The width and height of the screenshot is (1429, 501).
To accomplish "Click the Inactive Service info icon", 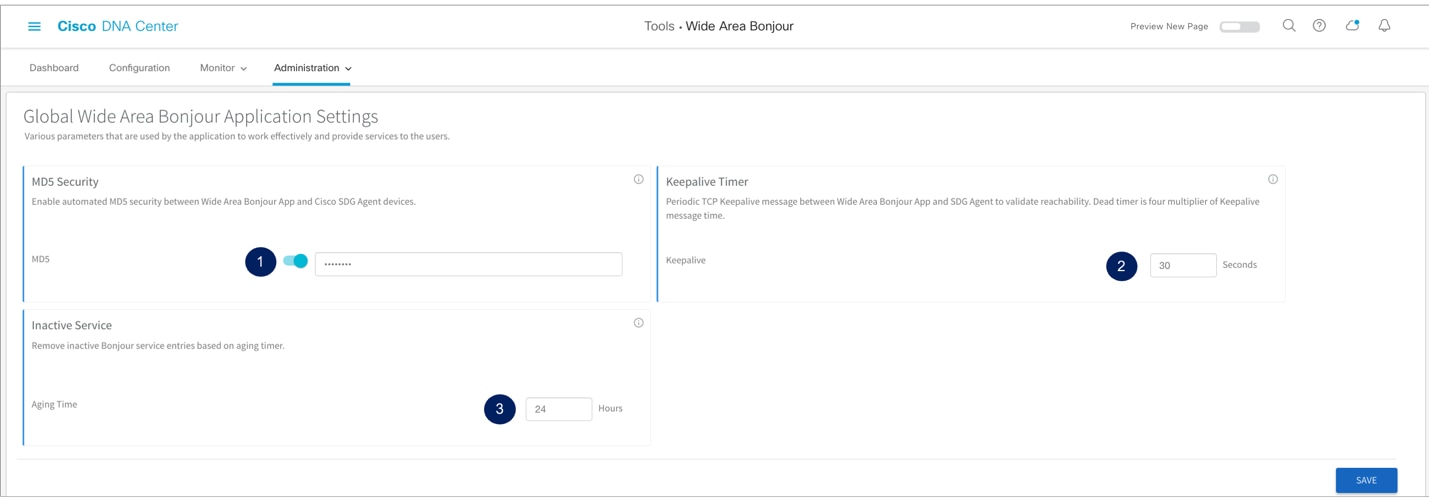I will (x=638, y=323).
